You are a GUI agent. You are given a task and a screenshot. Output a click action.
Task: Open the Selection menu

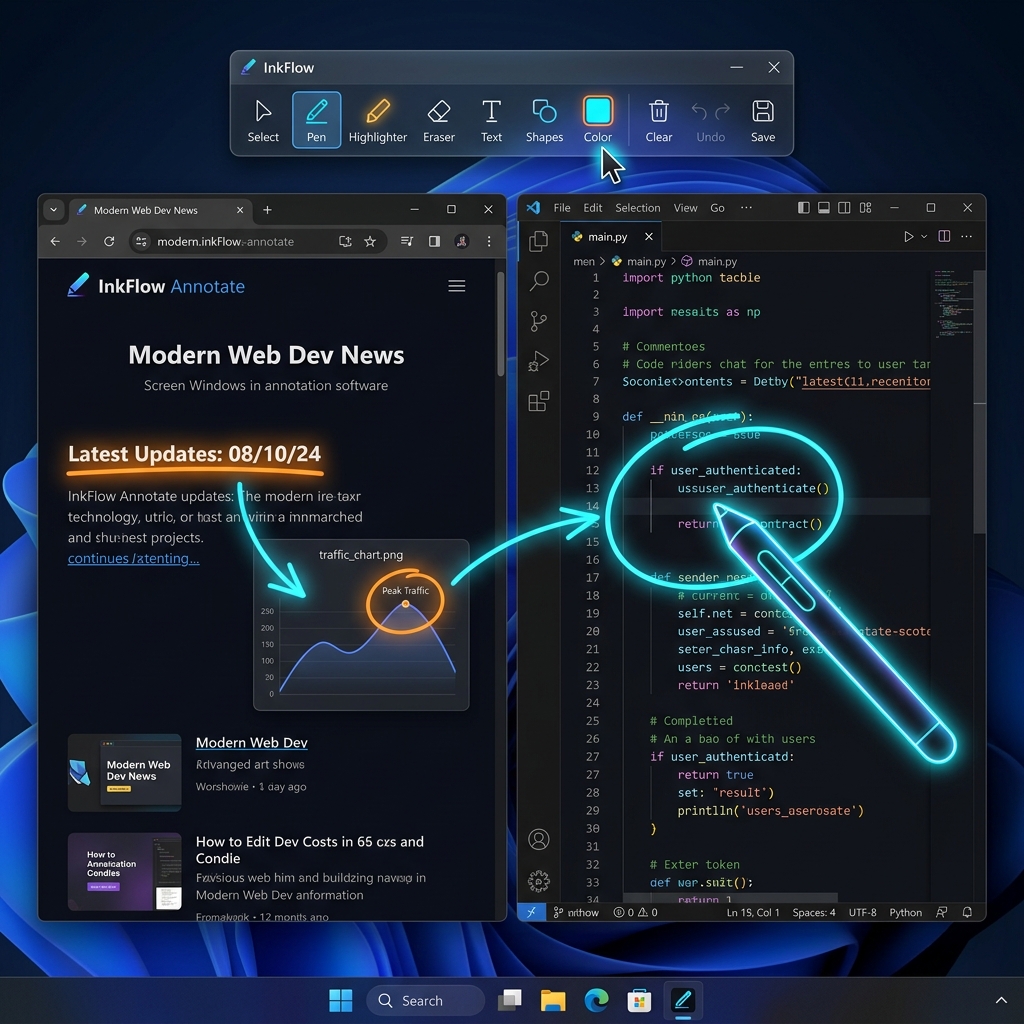point(637,208)
